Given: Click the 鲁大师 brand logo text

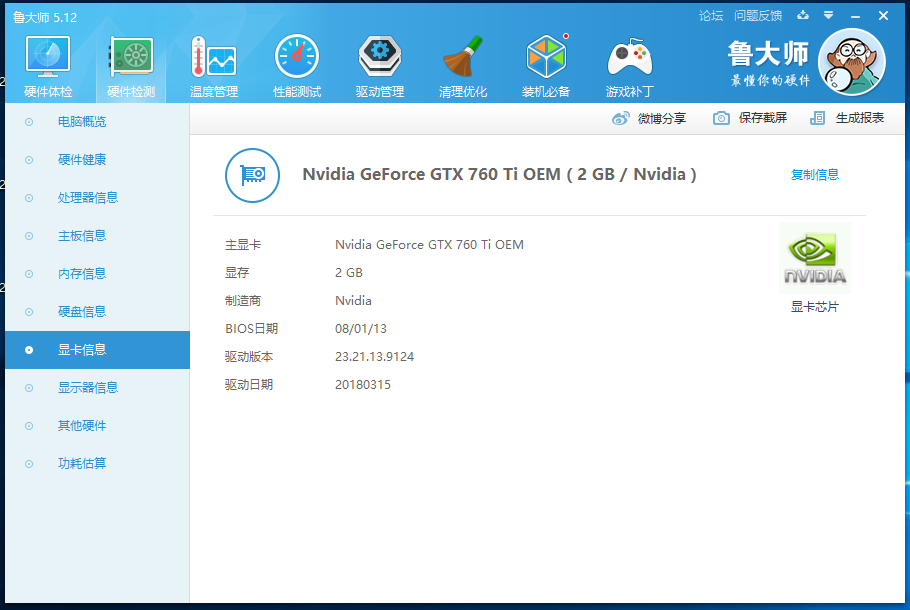Looking at the screenshot, I should point(768,54).
